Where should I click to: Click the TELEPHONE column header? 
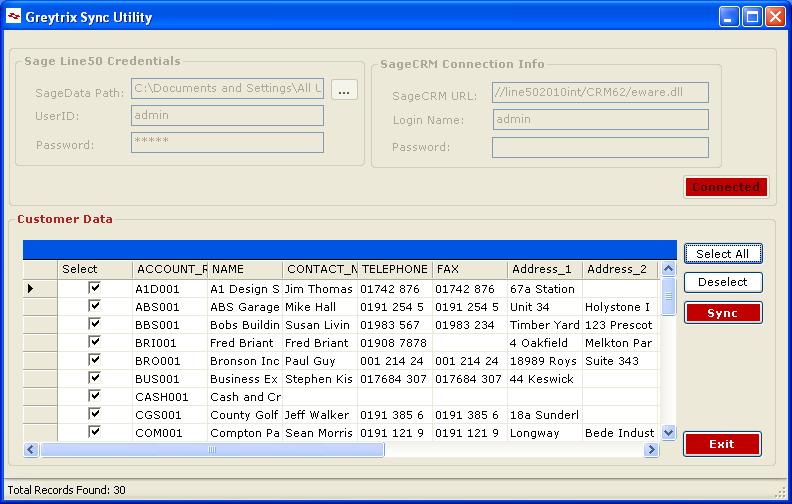pyautogui.click(x=395, y=269)
